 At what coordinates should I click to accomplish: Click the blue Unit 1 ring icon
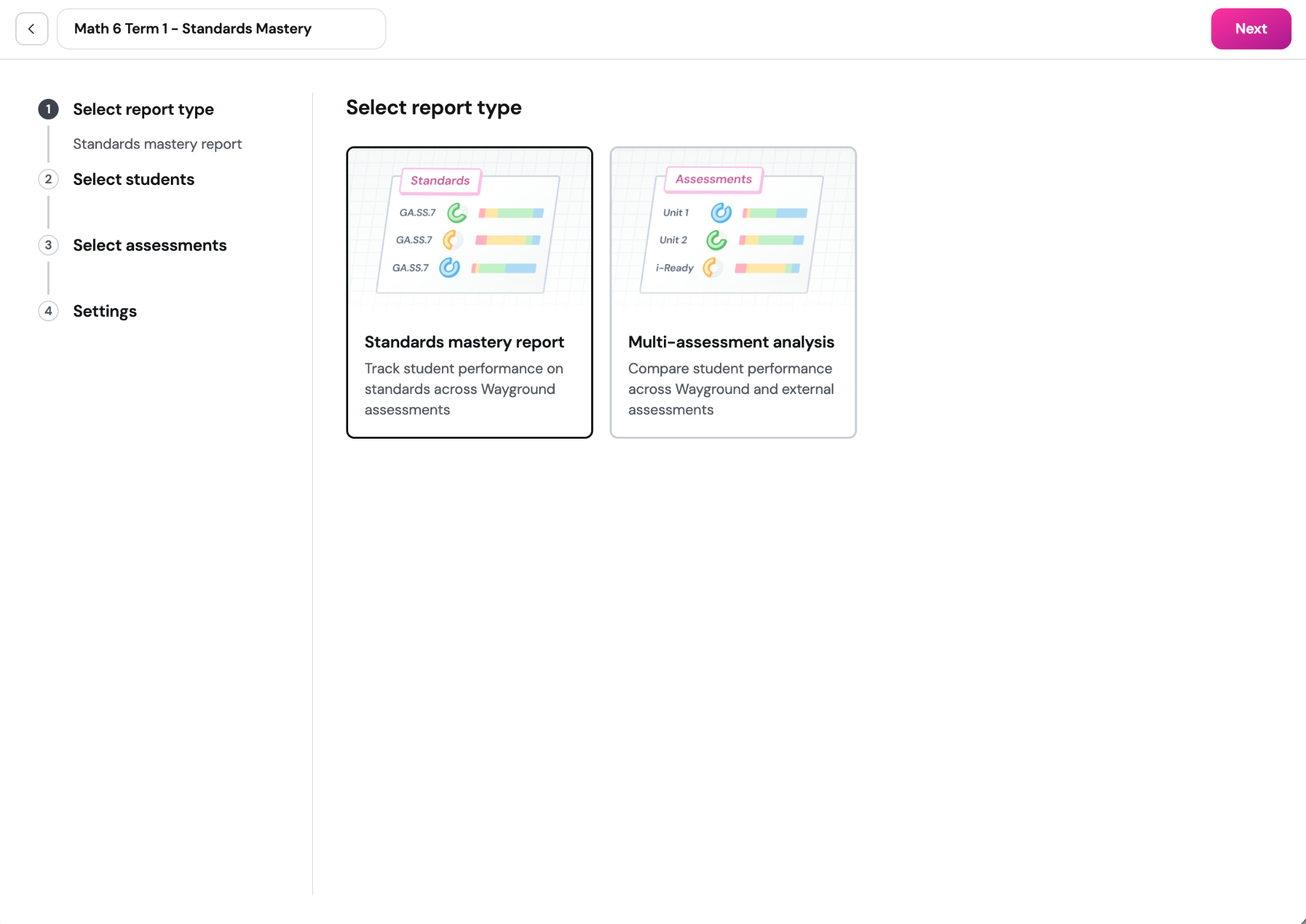(721, 212)
